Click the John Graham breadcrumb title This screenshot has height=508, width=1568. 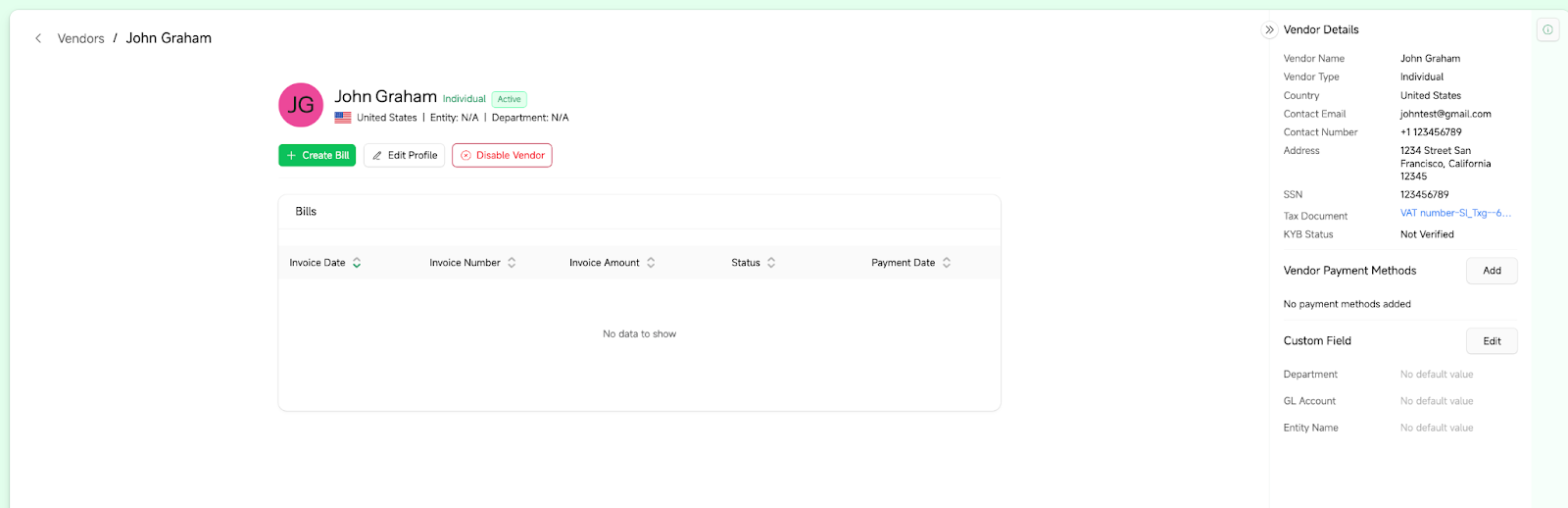(169, 38)
